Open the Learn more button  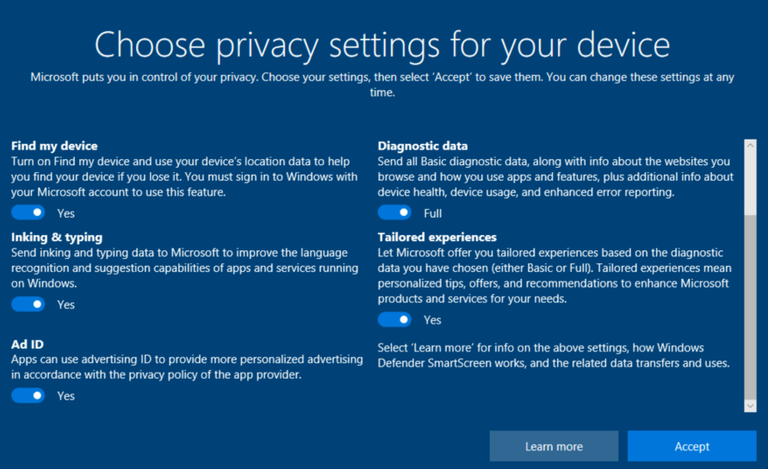(553, 446)
